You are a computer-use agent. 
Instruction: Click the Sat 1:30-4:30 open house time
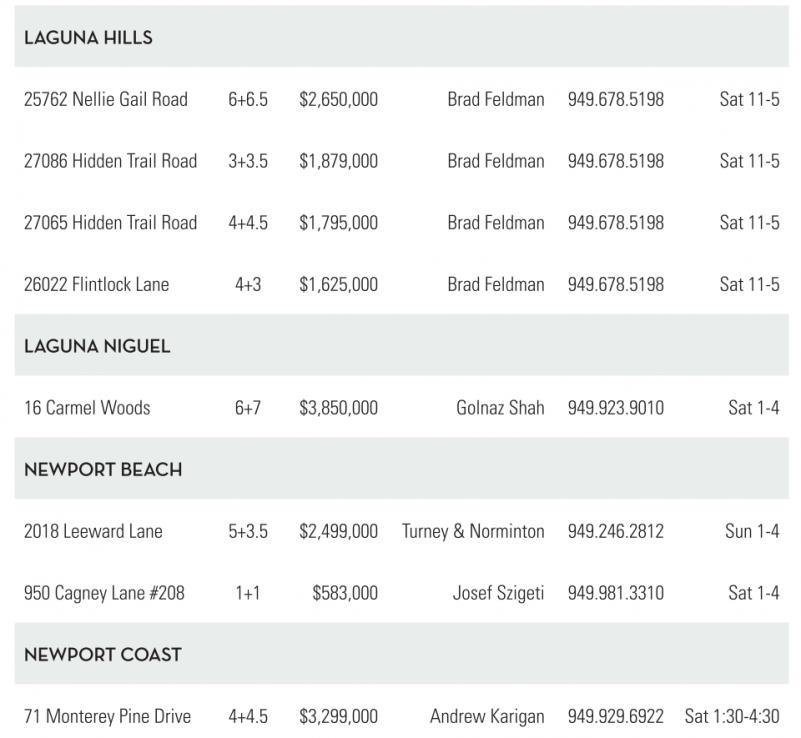pyautogui.click(x=732, y=717)
